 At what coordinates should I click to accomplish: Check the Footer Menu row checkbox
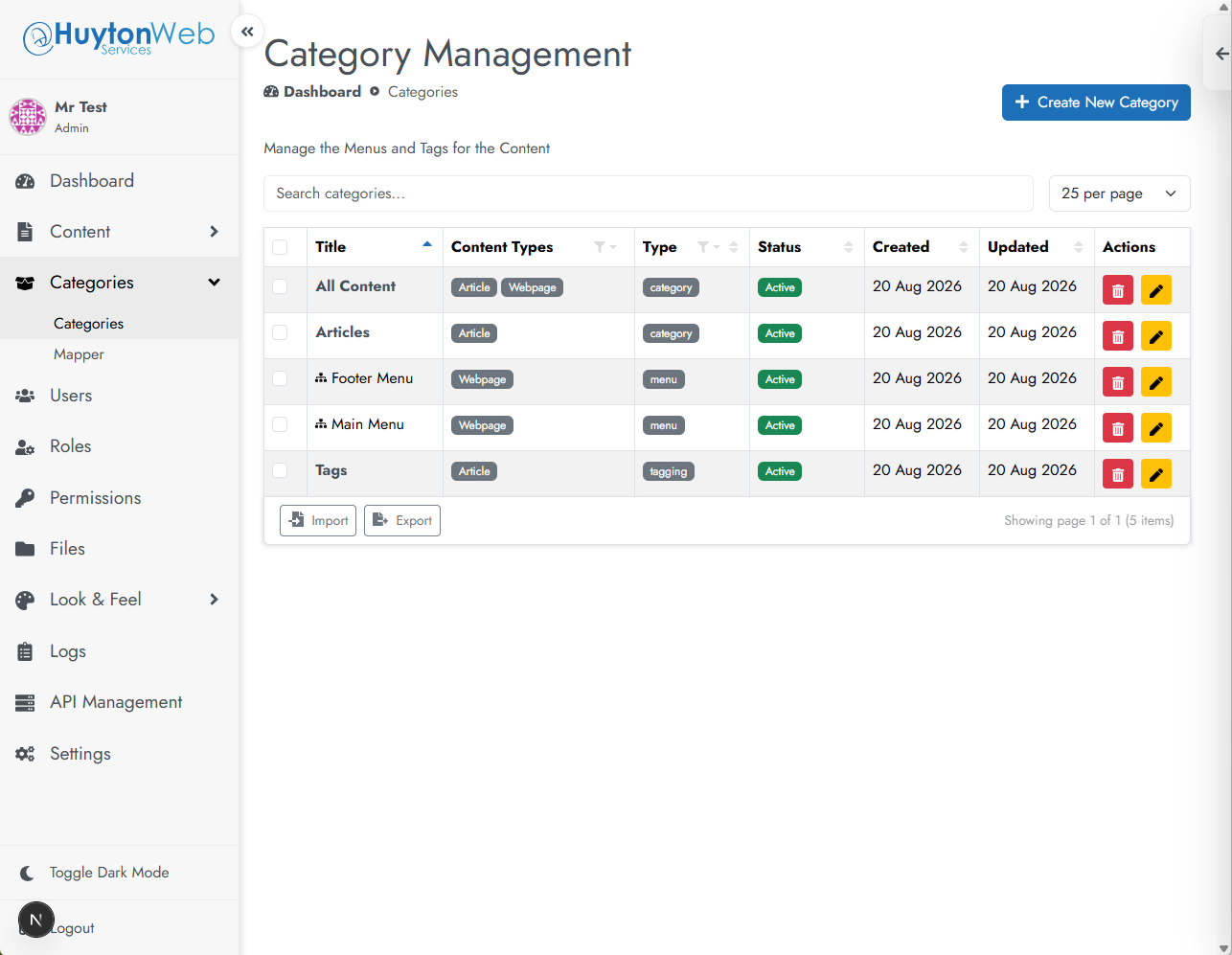tap(280, 378)
